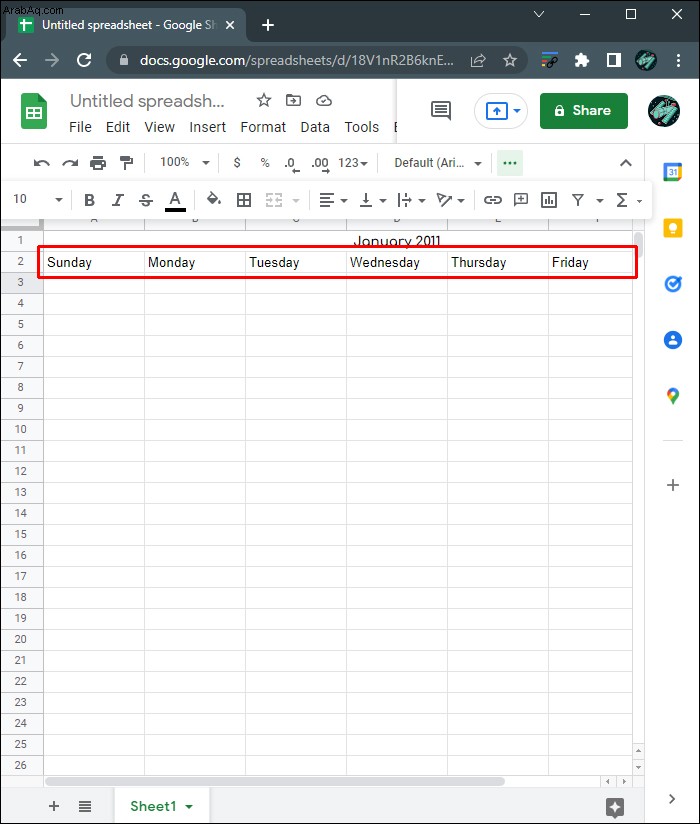Decrease decimal places
The height and width of the screenshot is (824, 700).
292,164
